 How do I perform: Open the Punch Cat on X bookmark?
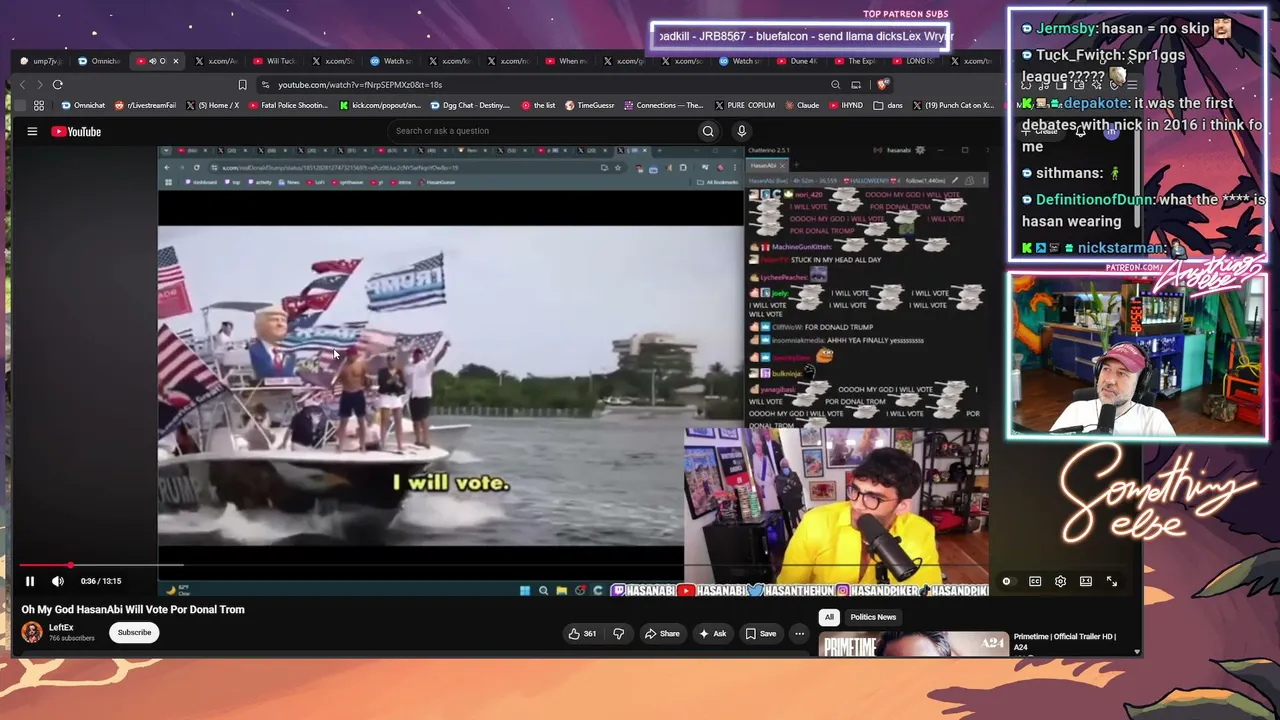954,105
